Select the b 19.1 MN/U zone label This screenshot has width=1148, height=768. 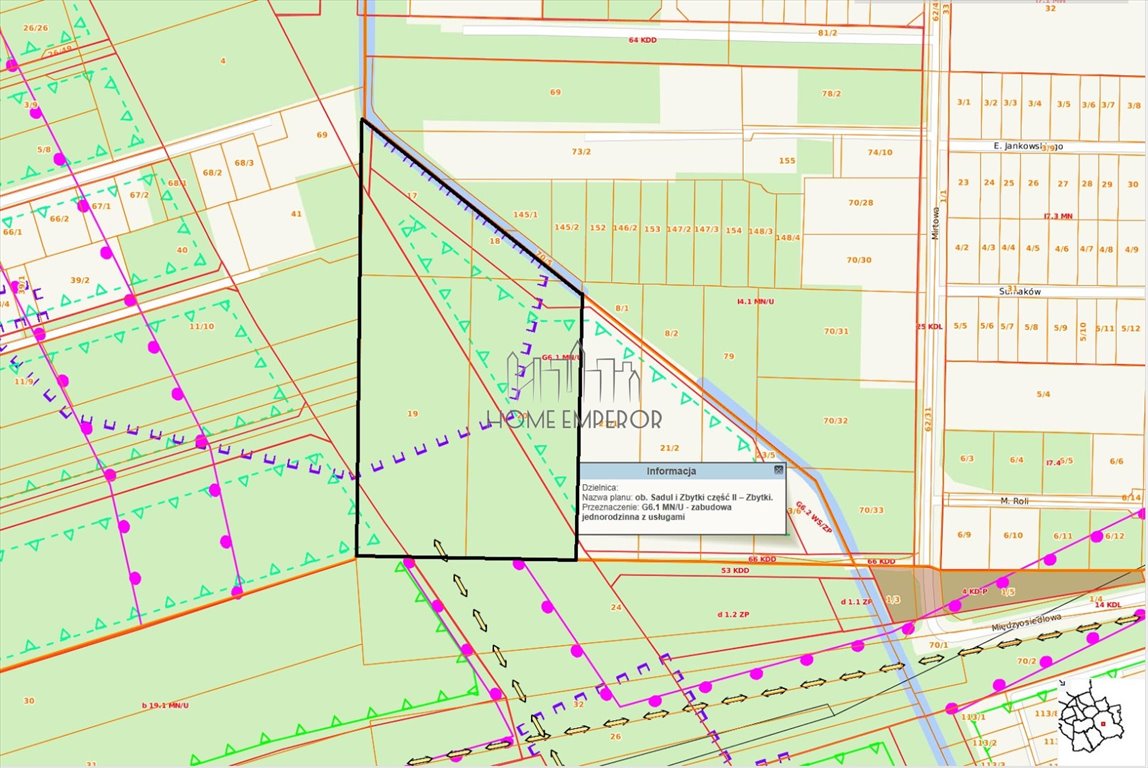tap(165, 706)
